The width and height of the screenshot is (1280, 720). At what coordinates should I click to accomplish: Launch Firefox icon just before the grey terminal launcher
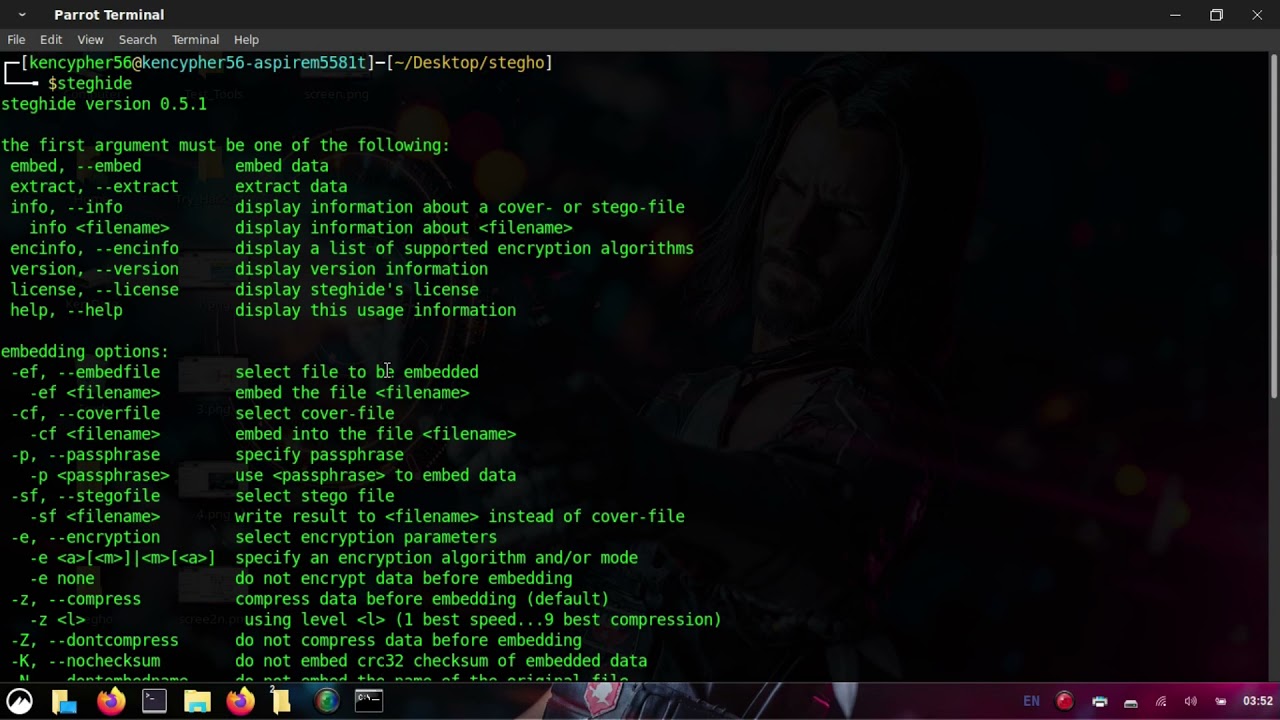(111, 701)
